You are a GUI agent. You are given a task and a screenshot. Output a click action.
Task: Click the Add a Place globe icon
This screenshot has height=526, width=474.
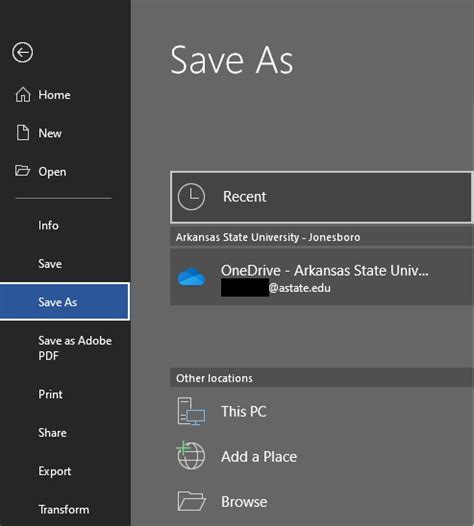click(191, 456)
